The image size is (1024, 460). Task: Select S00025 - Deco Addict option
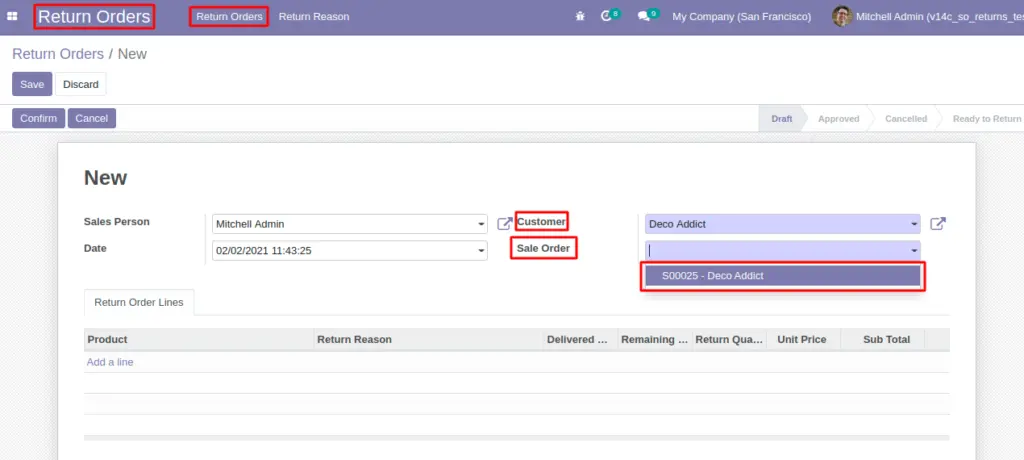(782, 276)
